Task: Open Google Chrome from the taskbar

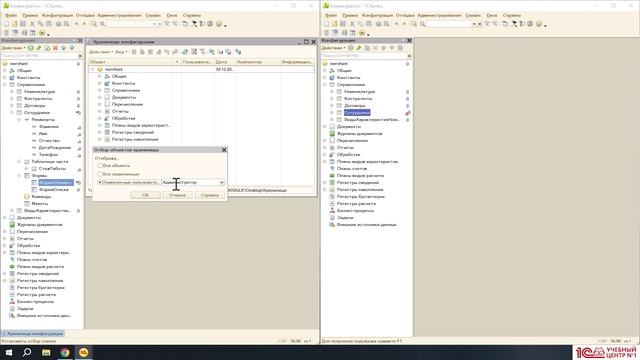Action: point(64,352)
